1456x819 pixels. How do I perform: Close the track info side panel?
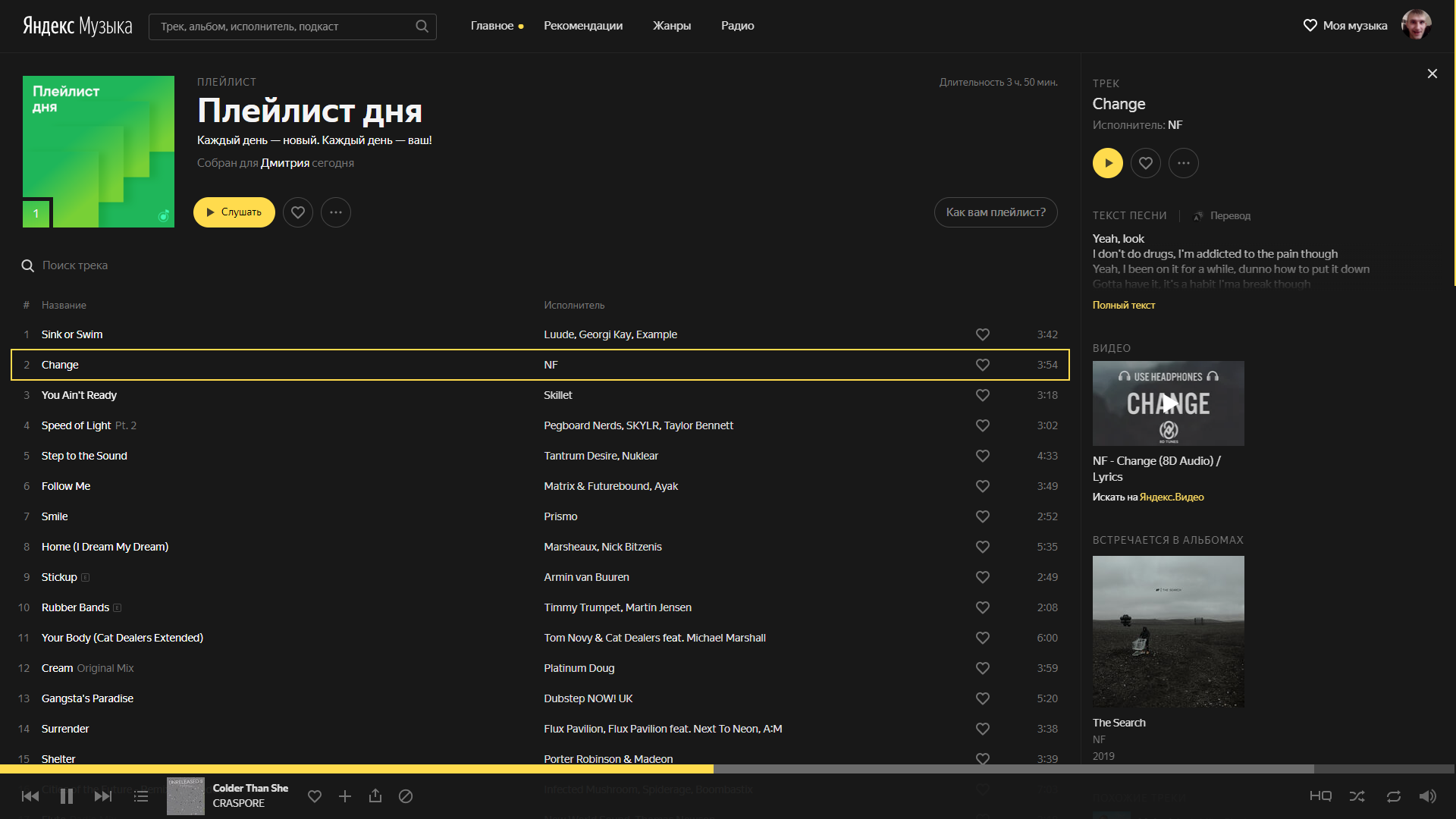coord(1432,74)
